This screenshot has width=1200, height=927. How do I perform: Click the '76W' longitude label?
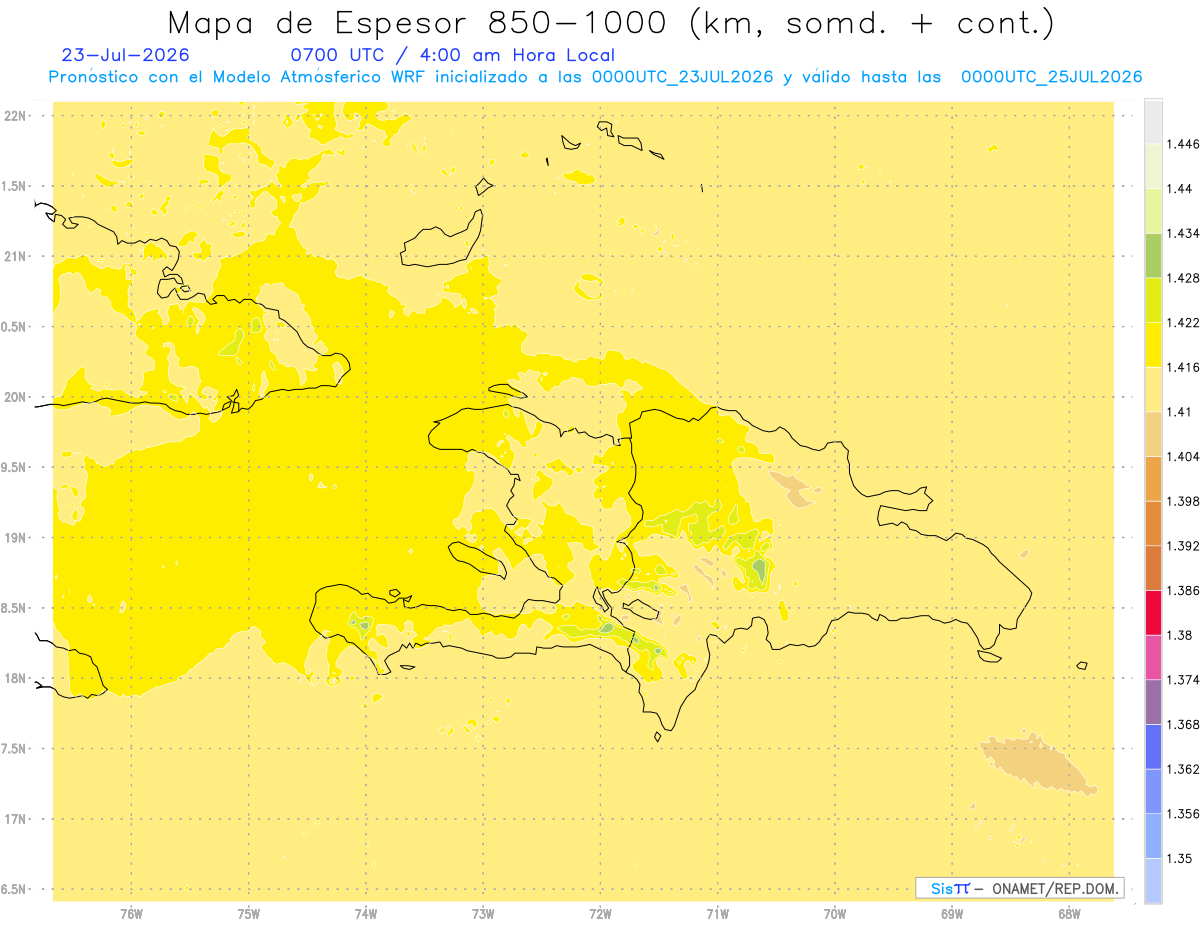click(x=131, y=914)
